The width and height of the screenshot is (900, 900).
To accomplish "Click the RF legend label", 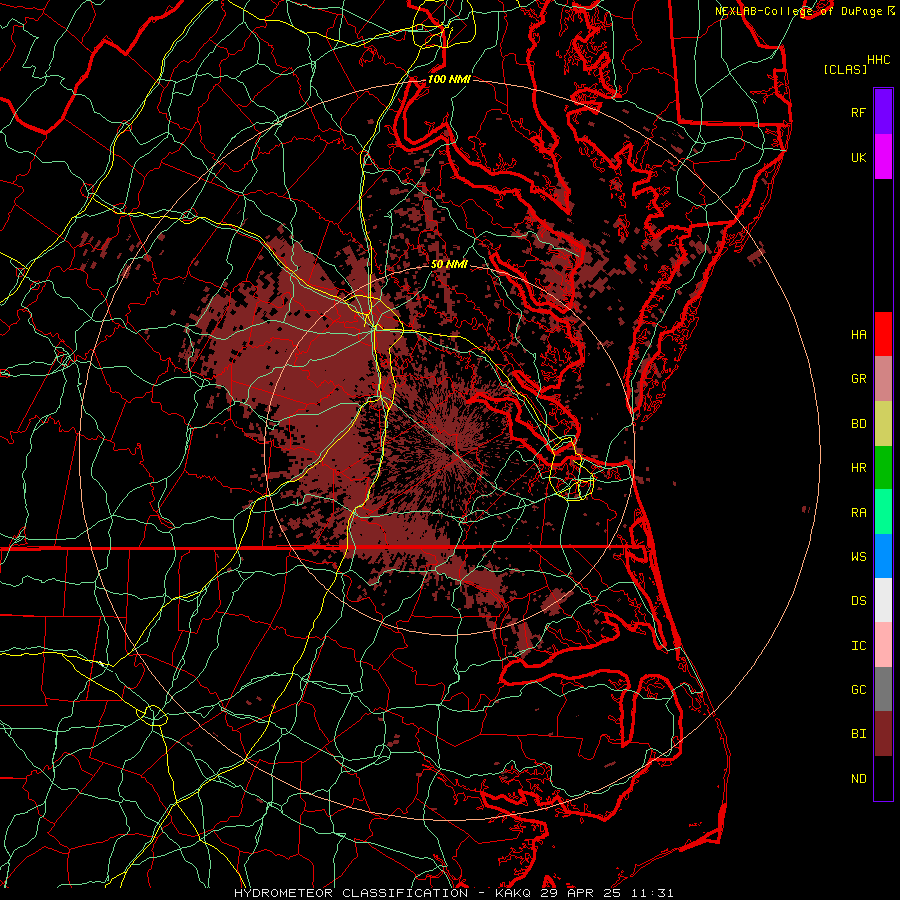I will (x=859, y=112).
